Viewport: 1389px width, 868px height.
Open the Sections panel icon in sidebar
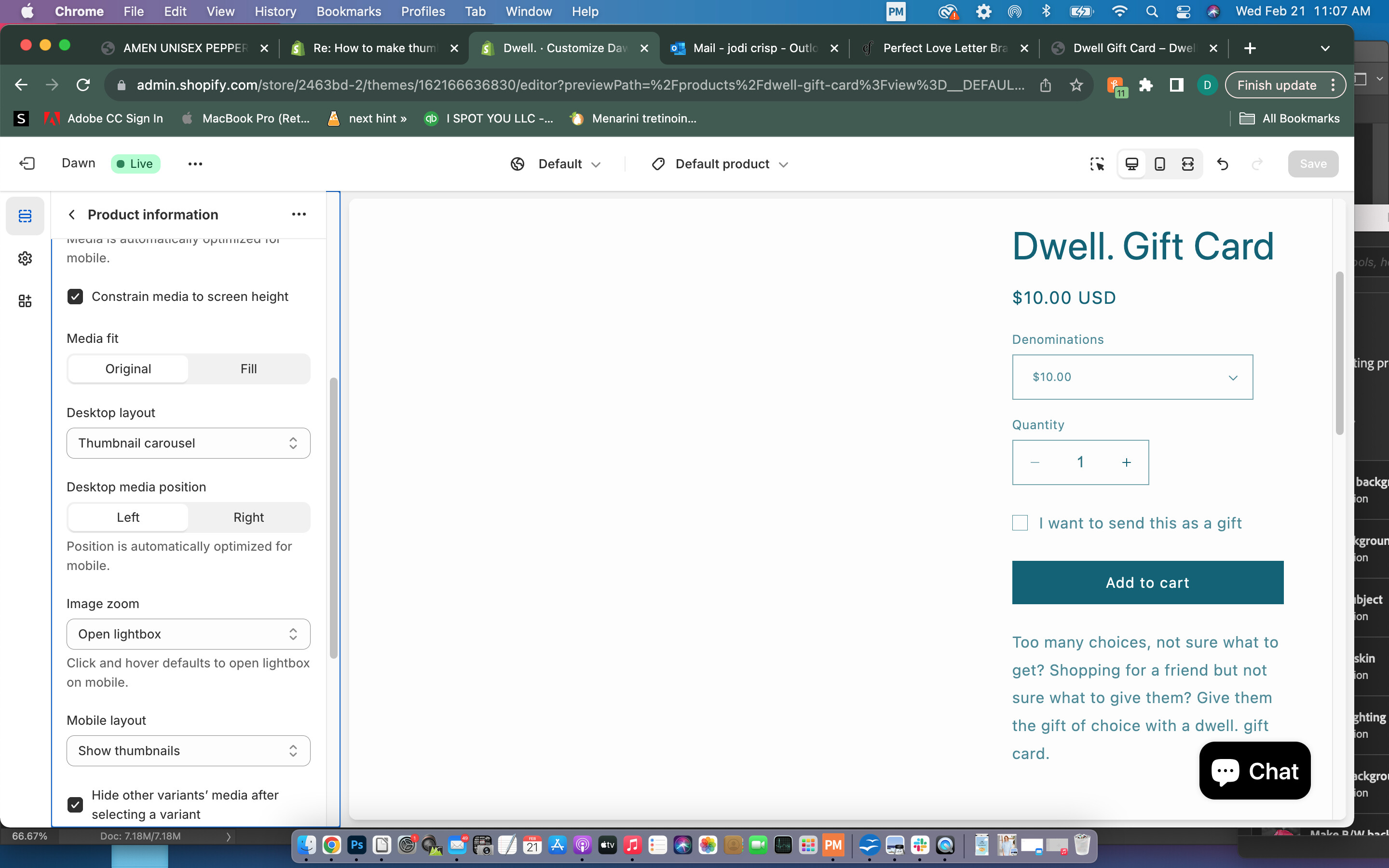(x=25, y=216)
